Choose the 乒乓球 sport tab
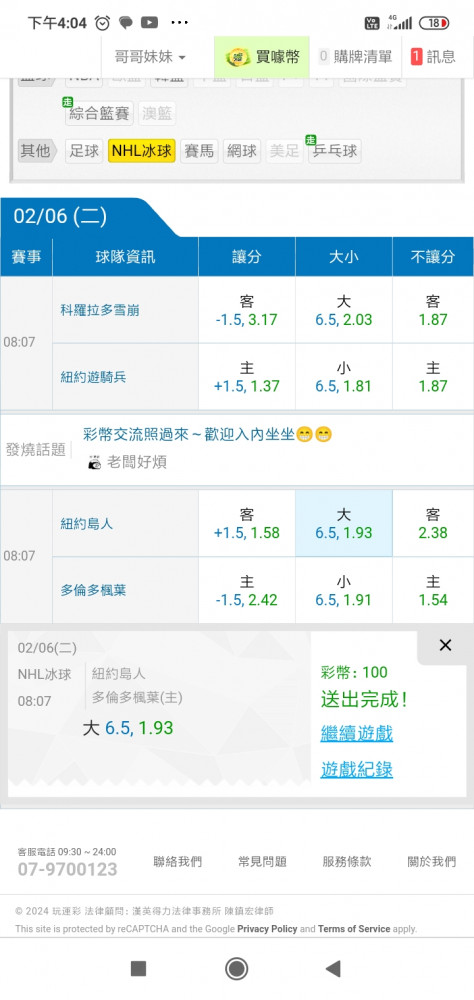474x1000 pixels. point(335,151)
